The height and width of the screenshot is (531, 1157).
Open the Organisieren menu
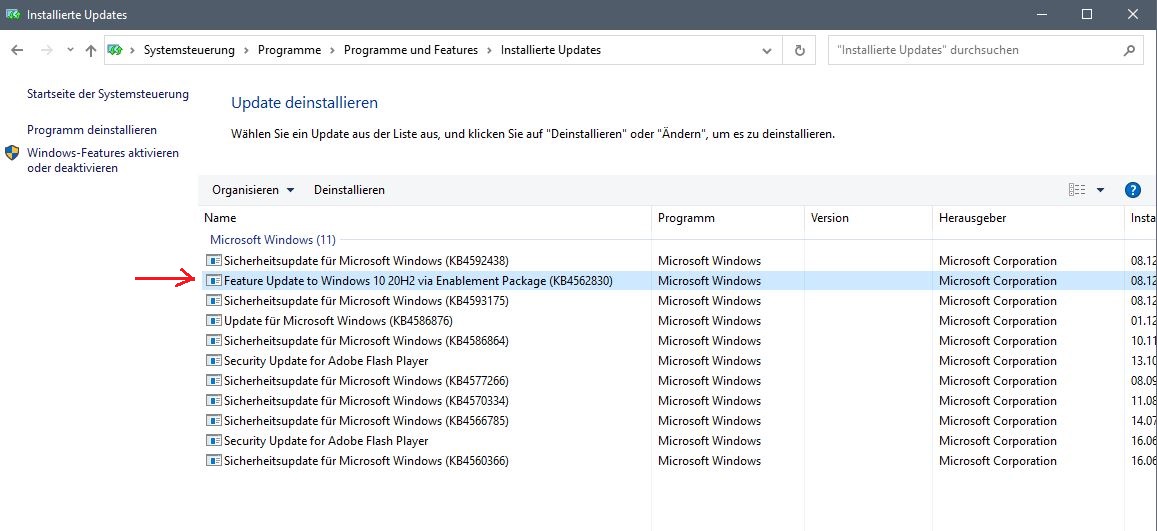253,190
